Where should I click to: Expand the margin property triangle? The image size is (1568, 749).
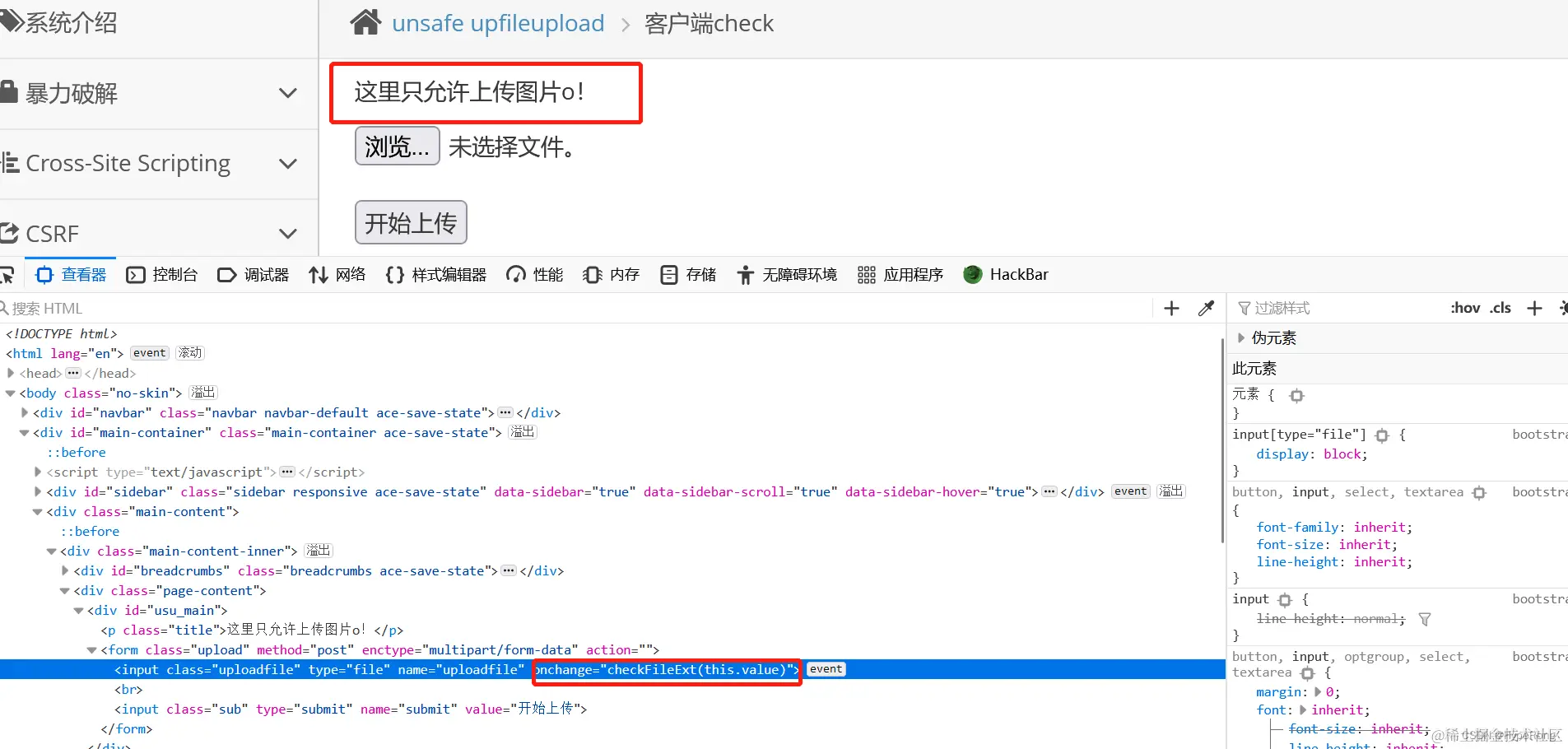pyautogui.click(x=1318, y=692)
